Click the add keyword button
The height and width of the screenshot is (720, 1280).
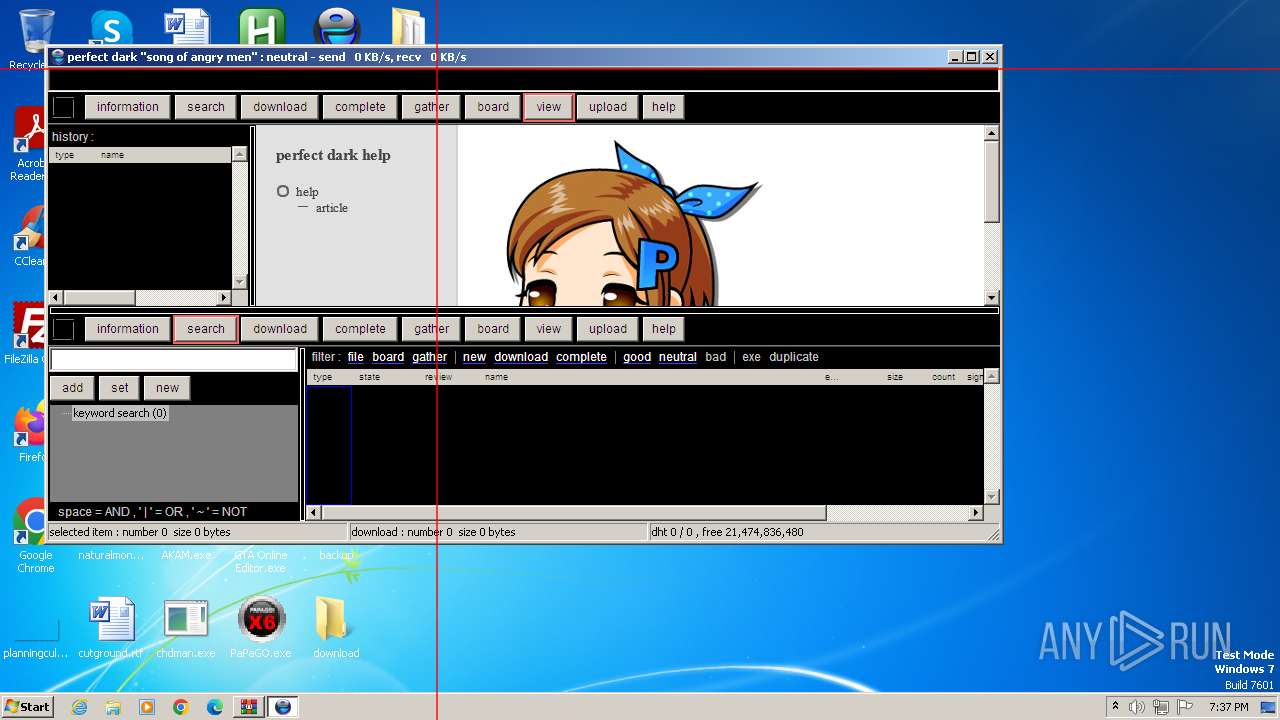click(73, 388)
